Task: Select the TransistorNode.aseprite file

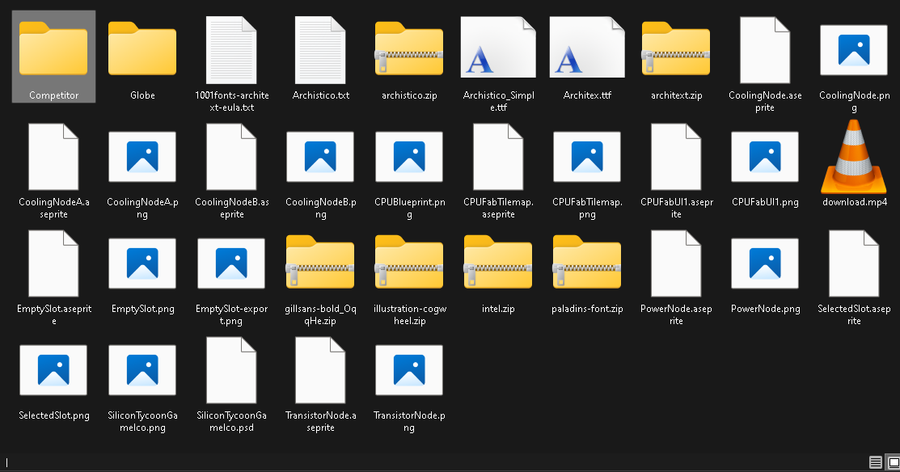Action: (x=320, y=383)
